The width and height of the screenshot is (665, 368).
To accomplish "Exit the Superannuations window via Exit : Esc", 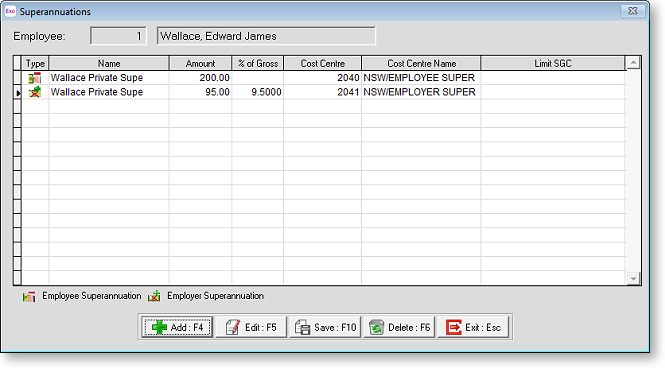I will tap(473, 327).
